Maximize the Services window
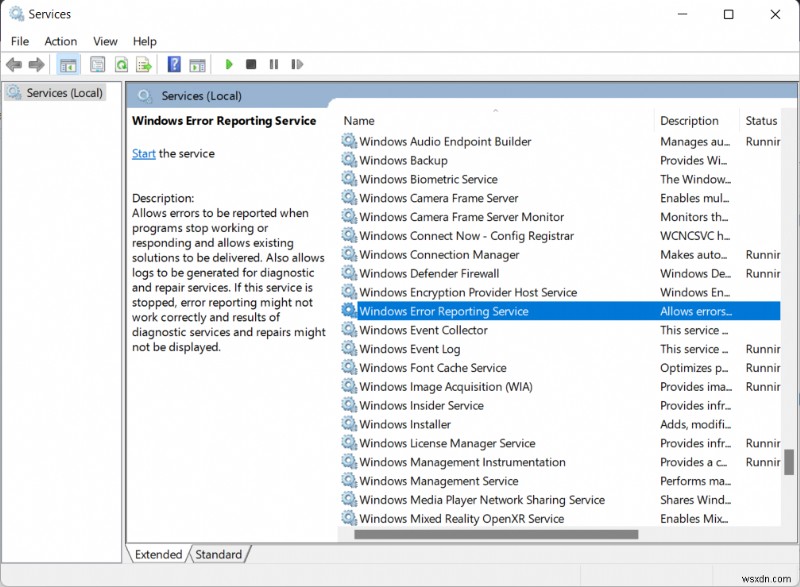800x587 pixels. point(729,14)
